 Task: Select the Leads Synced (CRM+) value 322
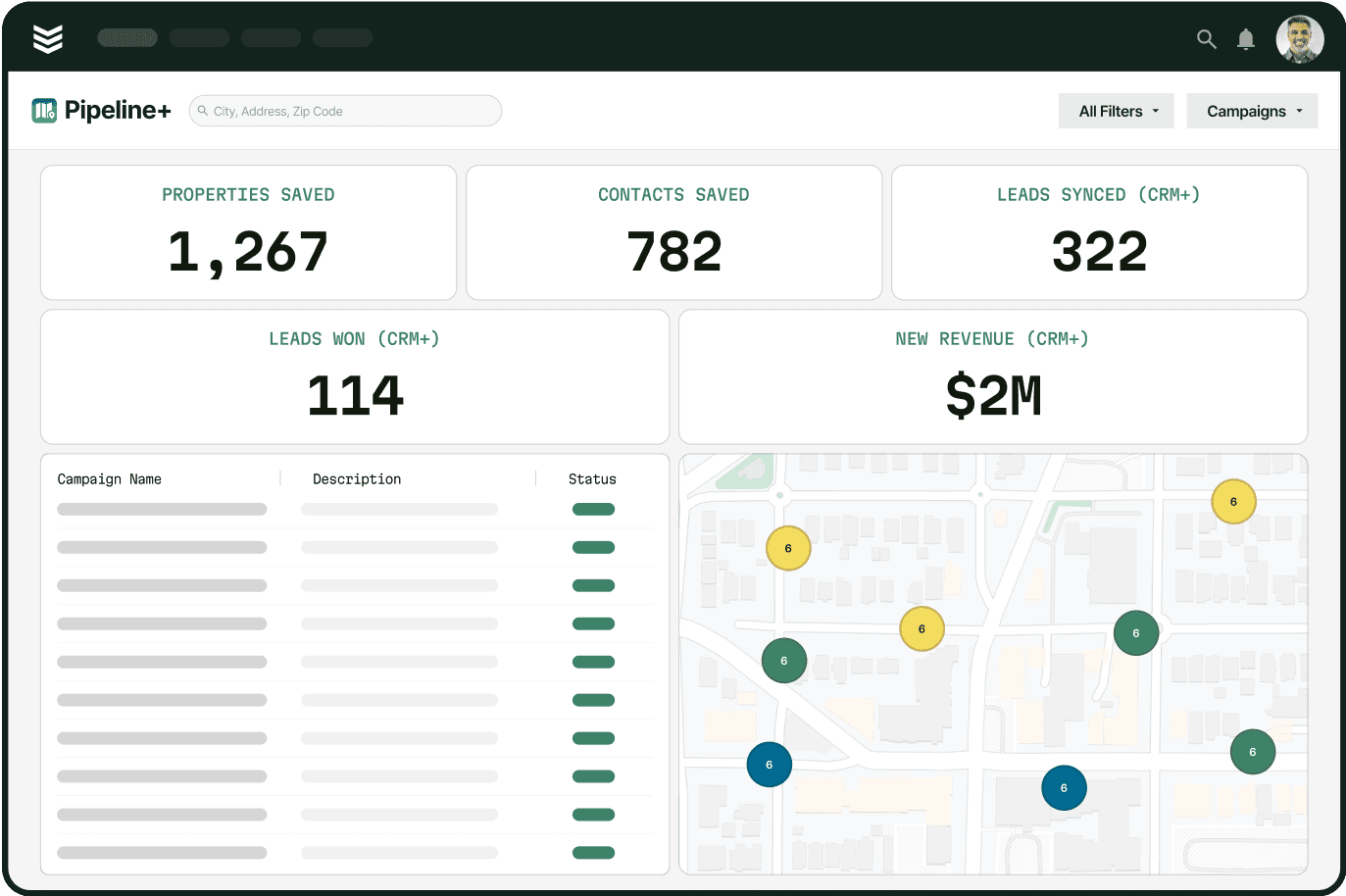1099,252
